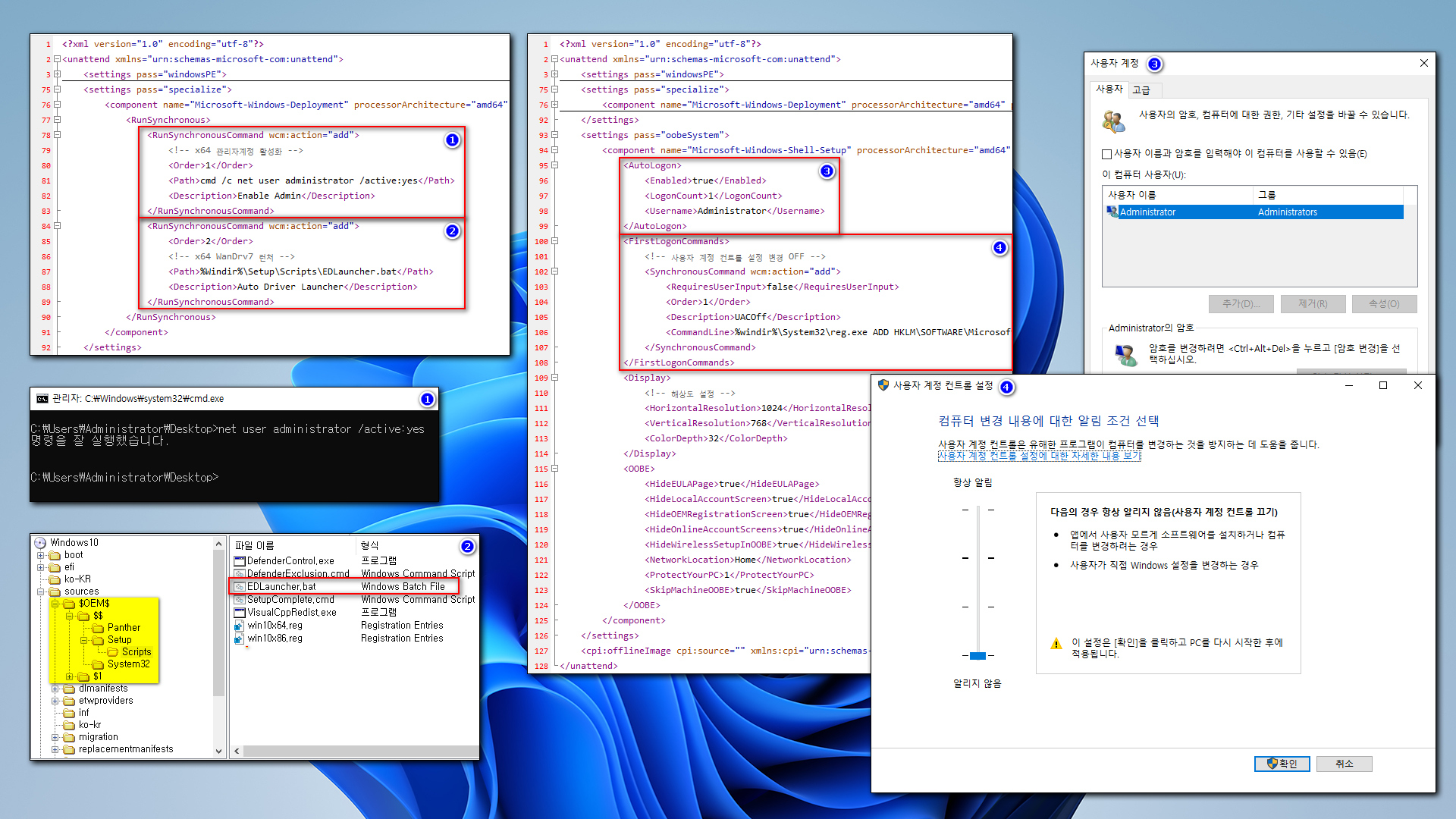Expand the fold marker at line 3 in the left XML

pos(57,74)
